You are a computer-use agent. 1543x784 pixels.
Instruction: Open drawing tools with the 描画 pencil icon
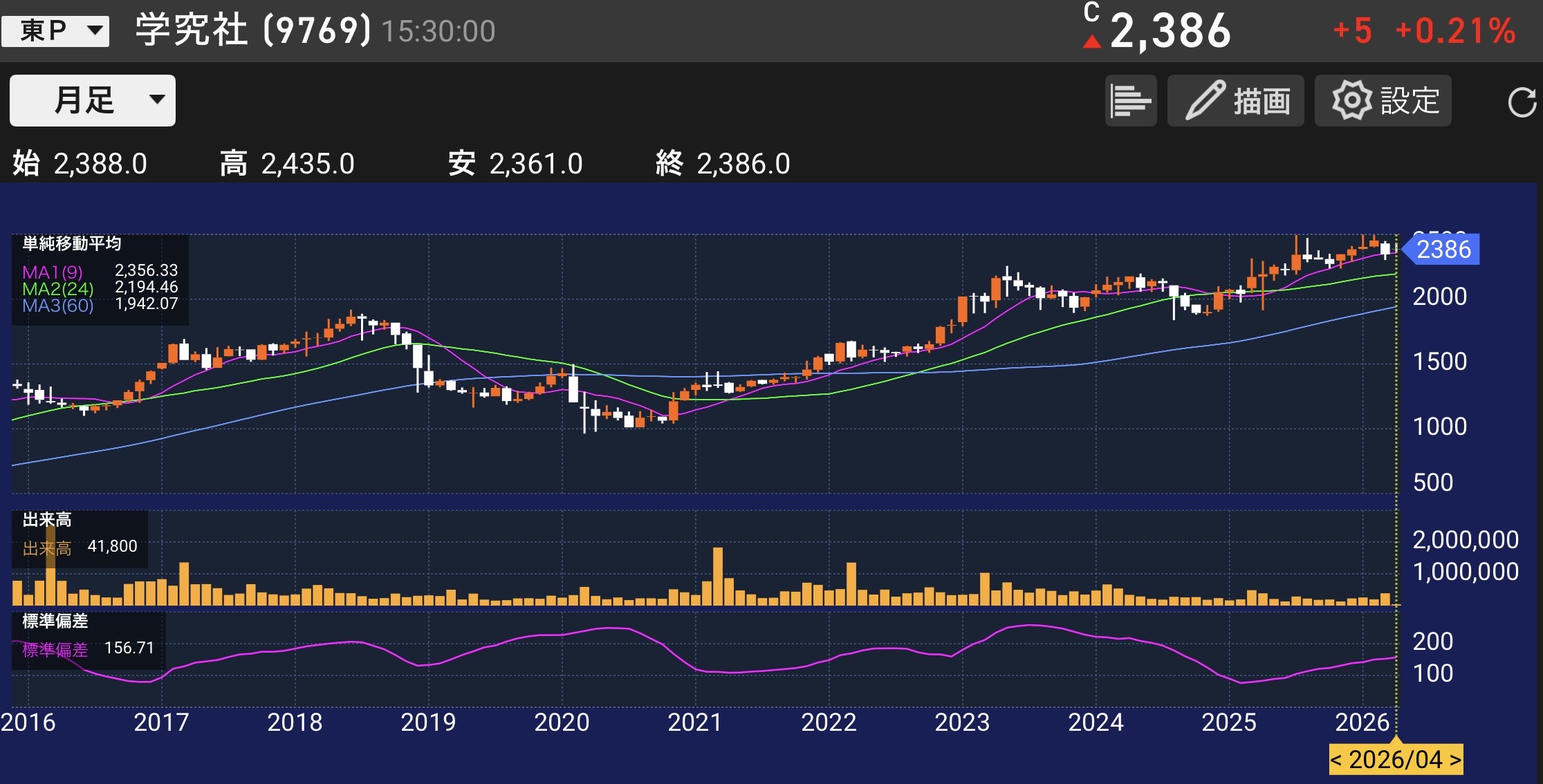click(x=1235, y=100)
